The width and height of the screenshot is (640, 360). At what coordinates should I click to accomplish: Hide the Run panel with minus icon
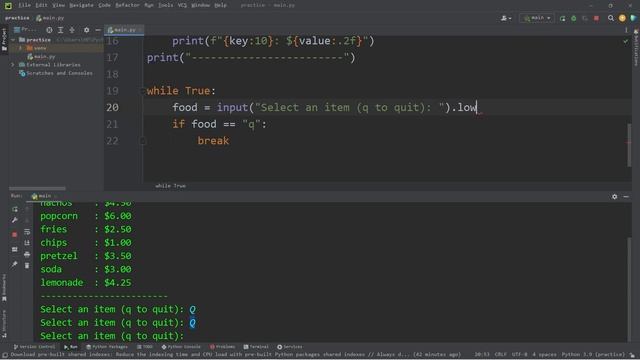click(x=626, y=196)
